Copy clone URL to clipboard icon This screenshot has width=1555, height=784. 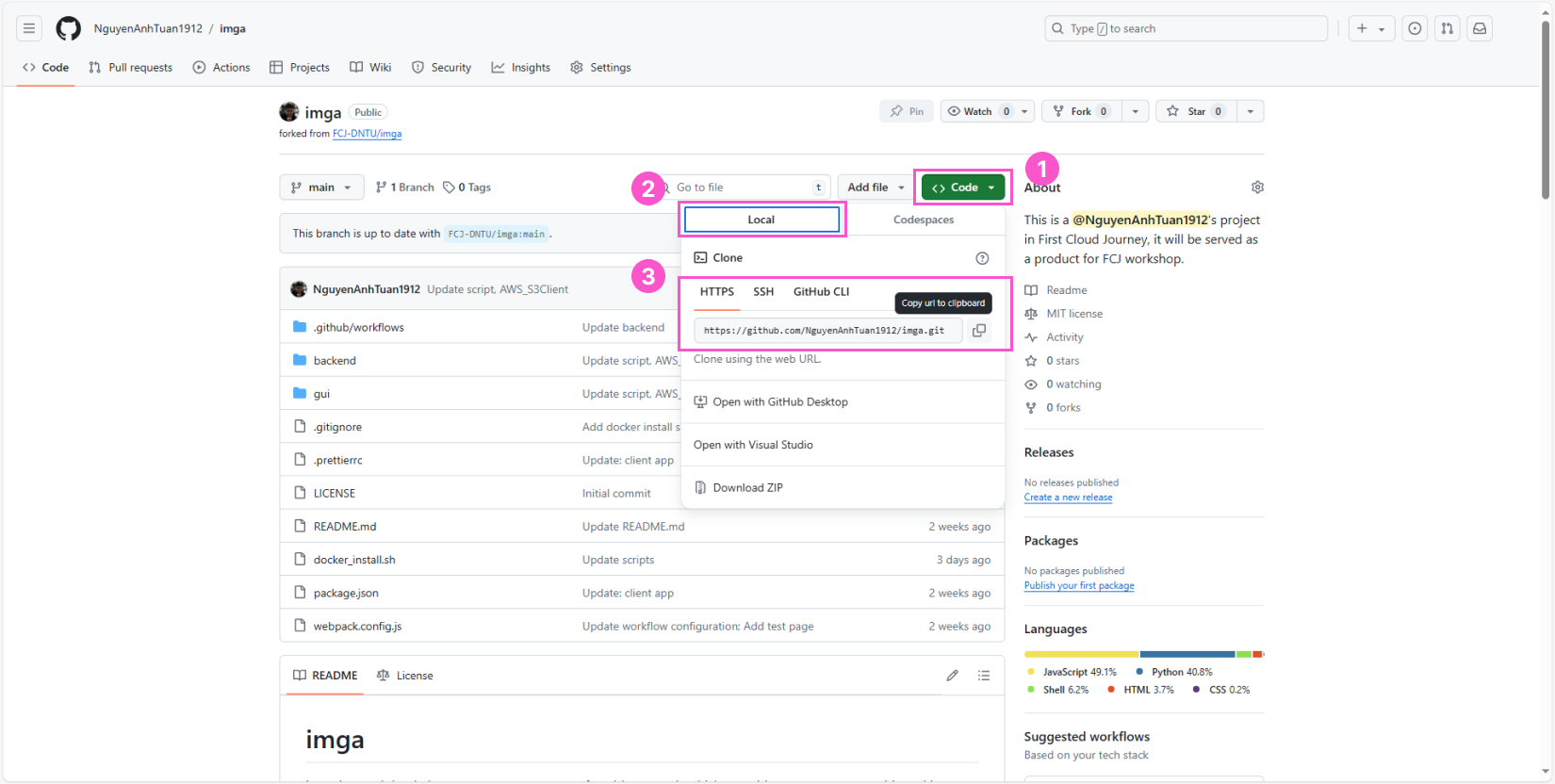coord(979,331)
